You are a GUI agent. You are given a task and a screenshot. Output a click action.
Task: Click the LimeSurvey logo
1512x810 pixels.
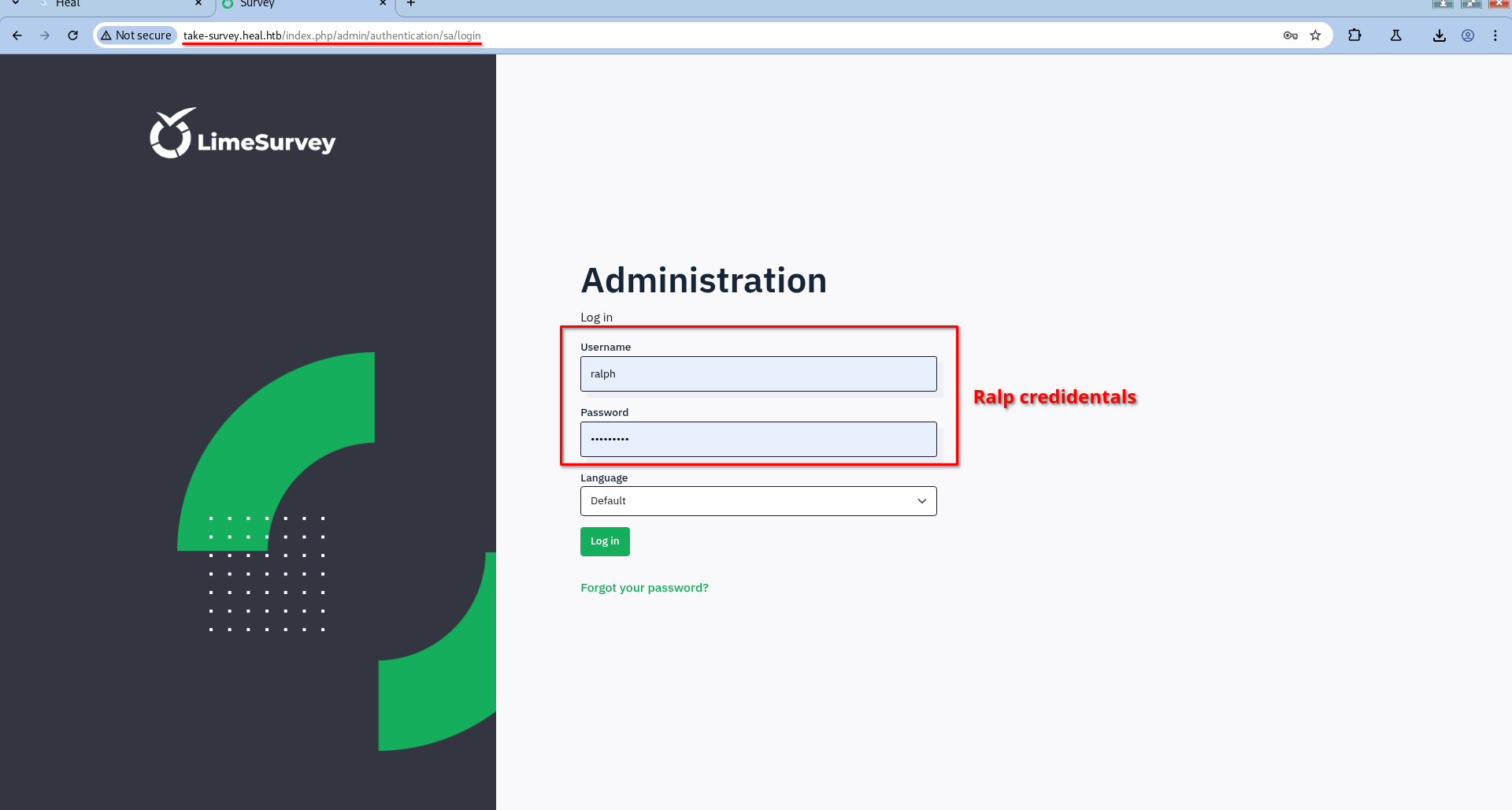click(x=243, y=134)
